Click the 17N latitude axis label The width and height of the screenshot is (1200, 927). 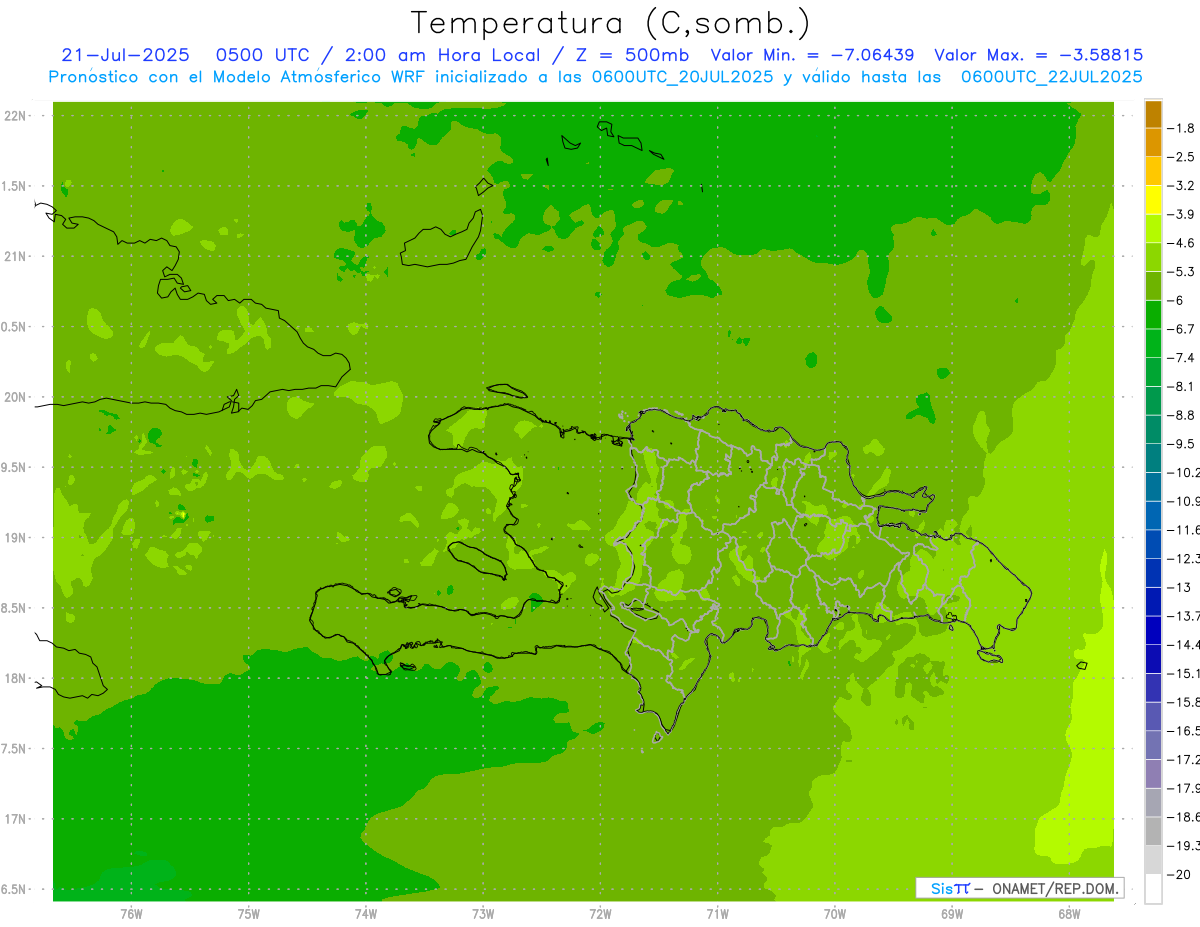tap(15, 819)
